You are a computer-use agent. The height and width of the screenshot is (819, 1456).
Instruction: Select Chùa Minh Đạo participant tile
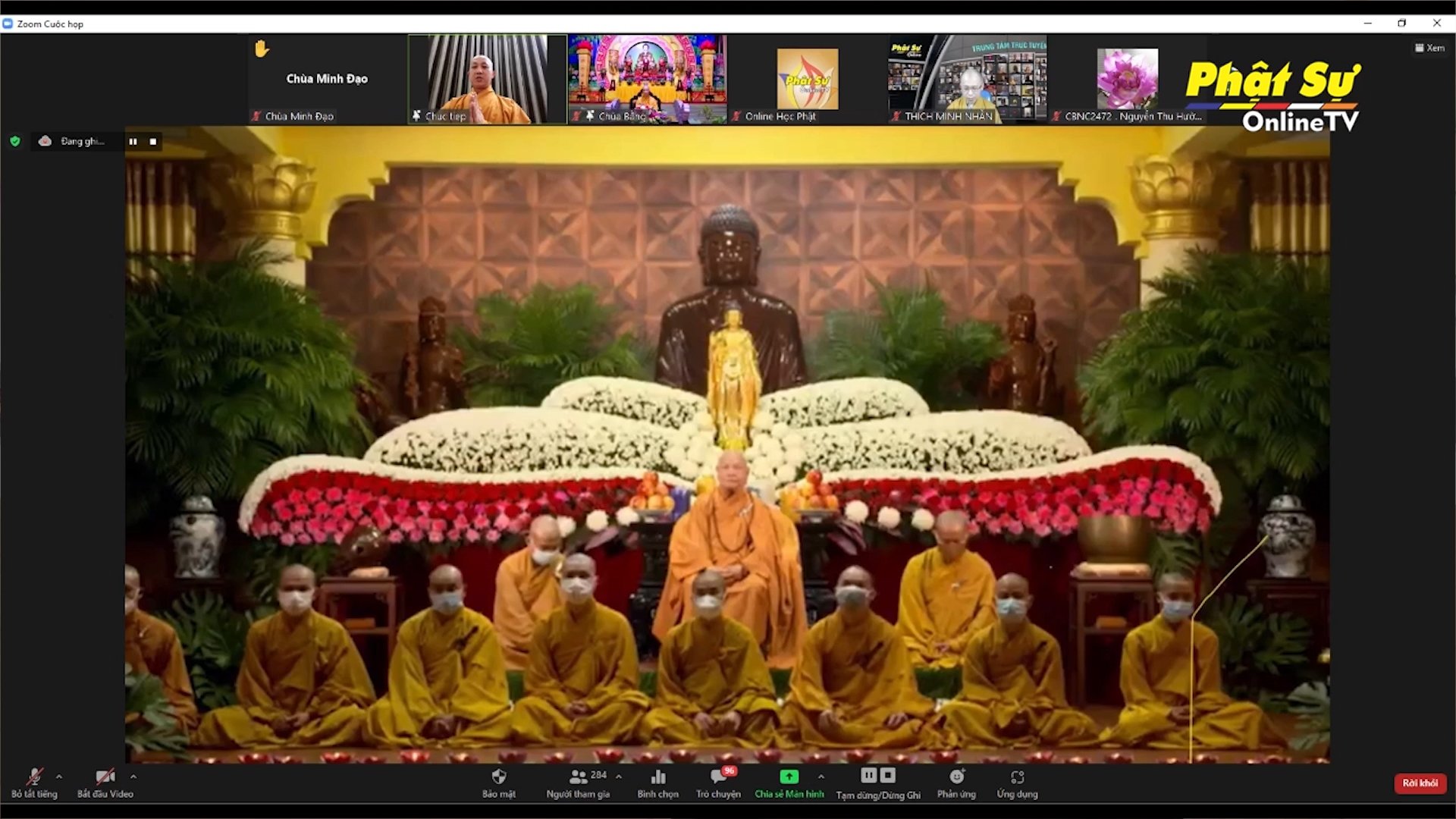(327, 79)
